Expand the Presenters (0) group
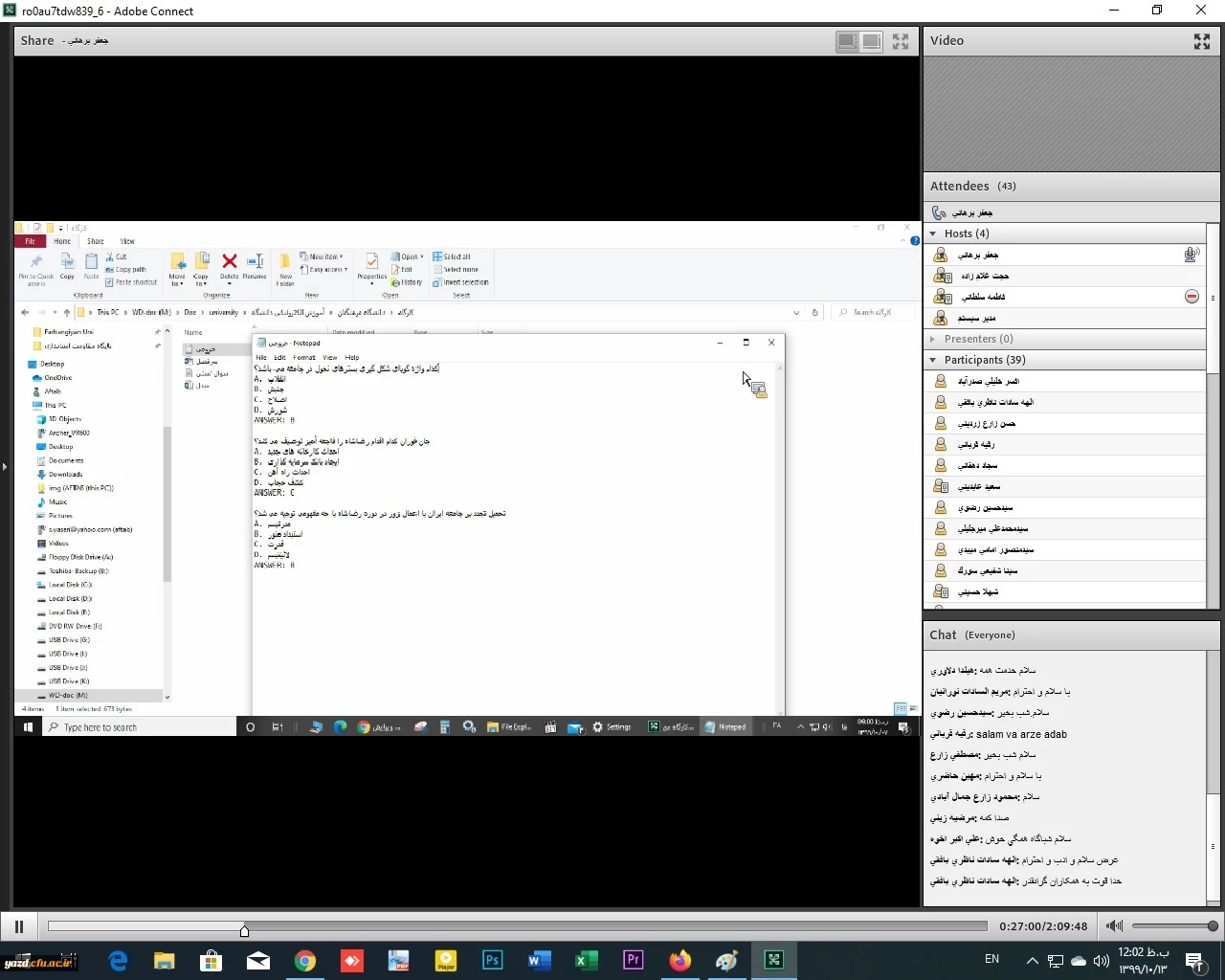The width and height of the screenshot is (1225, 980). click(x=933, y=339)
